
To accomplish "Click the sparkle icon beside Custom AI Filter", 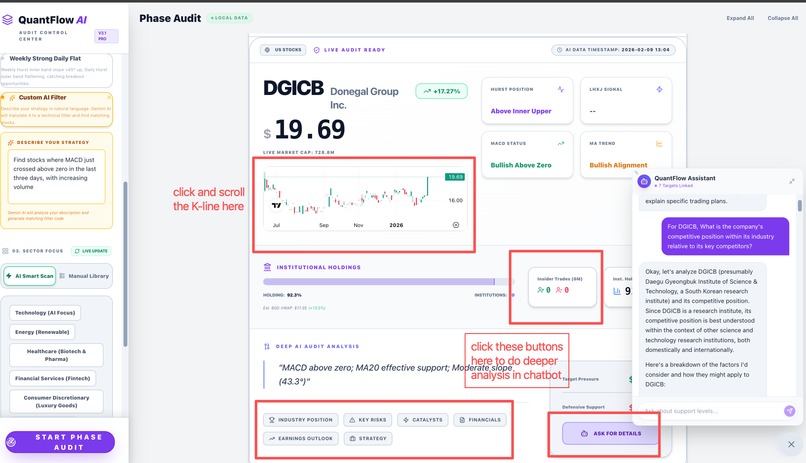I will point(12,98).
